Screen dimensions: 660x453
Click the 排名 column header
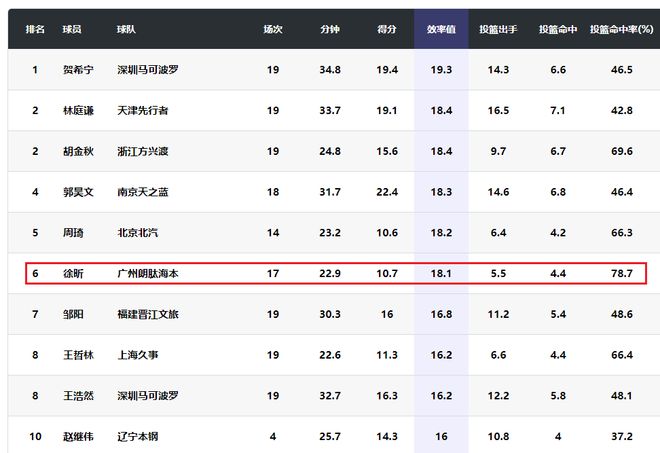(x=34, y=30)
